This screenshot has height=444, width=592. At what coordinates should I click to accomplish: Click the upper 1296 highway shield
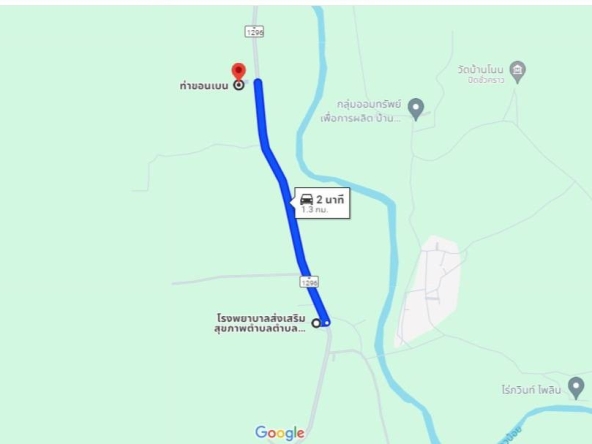tap(254, 32)
